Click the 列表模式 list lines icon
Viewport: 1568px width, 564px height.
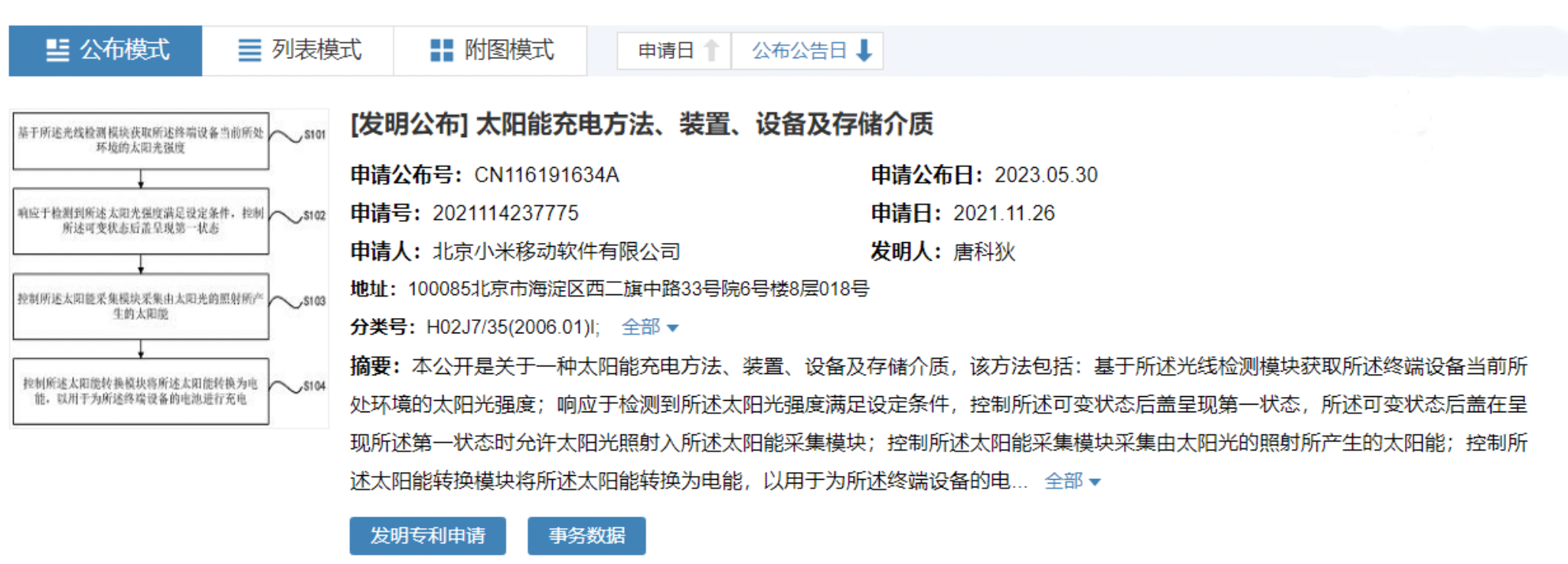click(250, 51)
